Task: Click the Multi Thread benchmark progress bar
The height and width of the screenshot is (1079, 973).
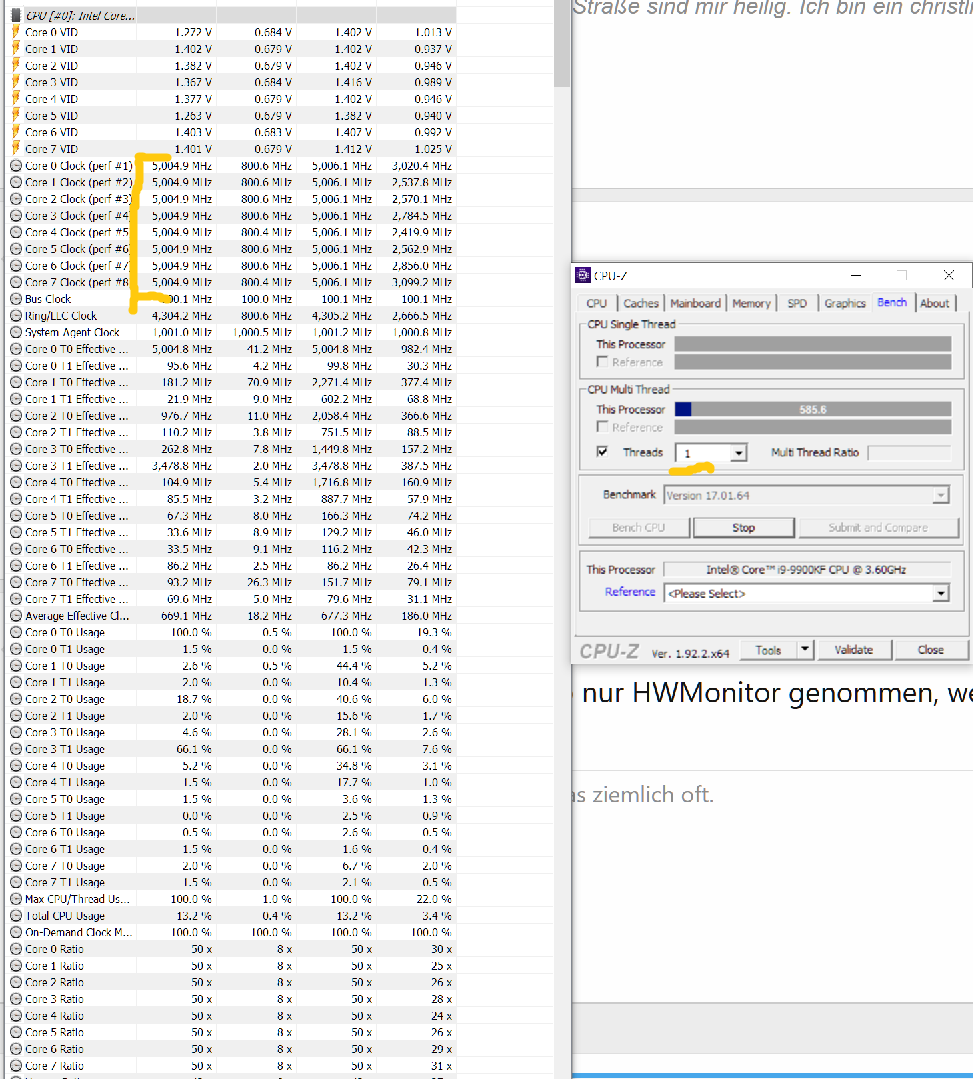Action: pos(813,408)
